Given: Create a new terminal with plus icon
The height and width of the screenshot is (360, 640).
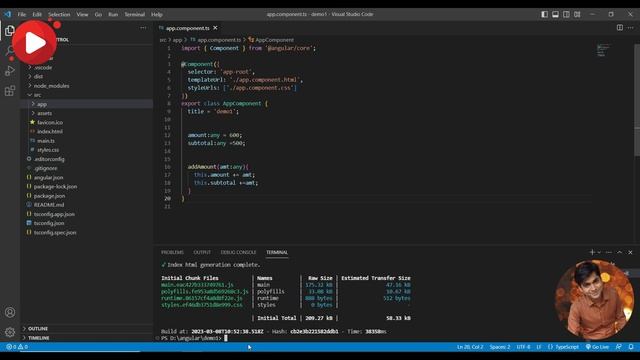Looking at the screenshot, I should point(592,252).
